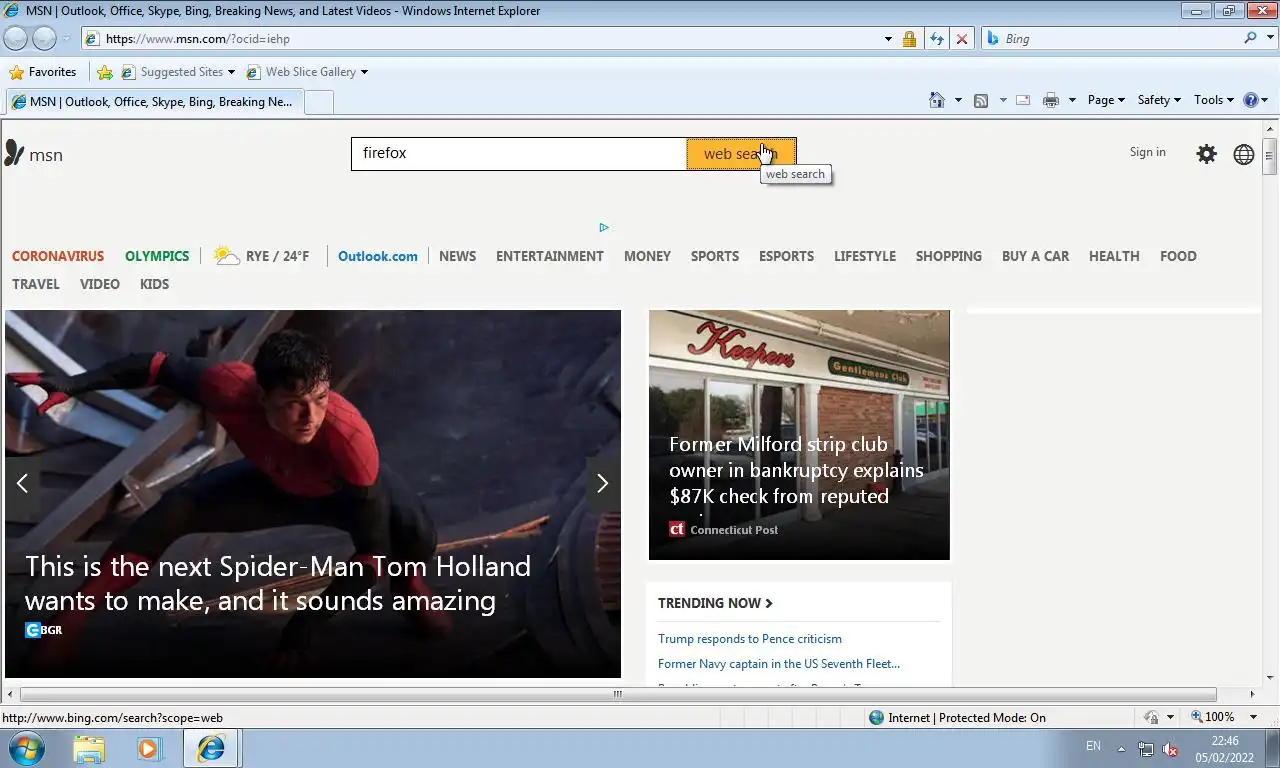The width and height of the screenshot is (1280, 768).
Task: Click the MSN search field containing firefox
Action: [x=519, y=154]
